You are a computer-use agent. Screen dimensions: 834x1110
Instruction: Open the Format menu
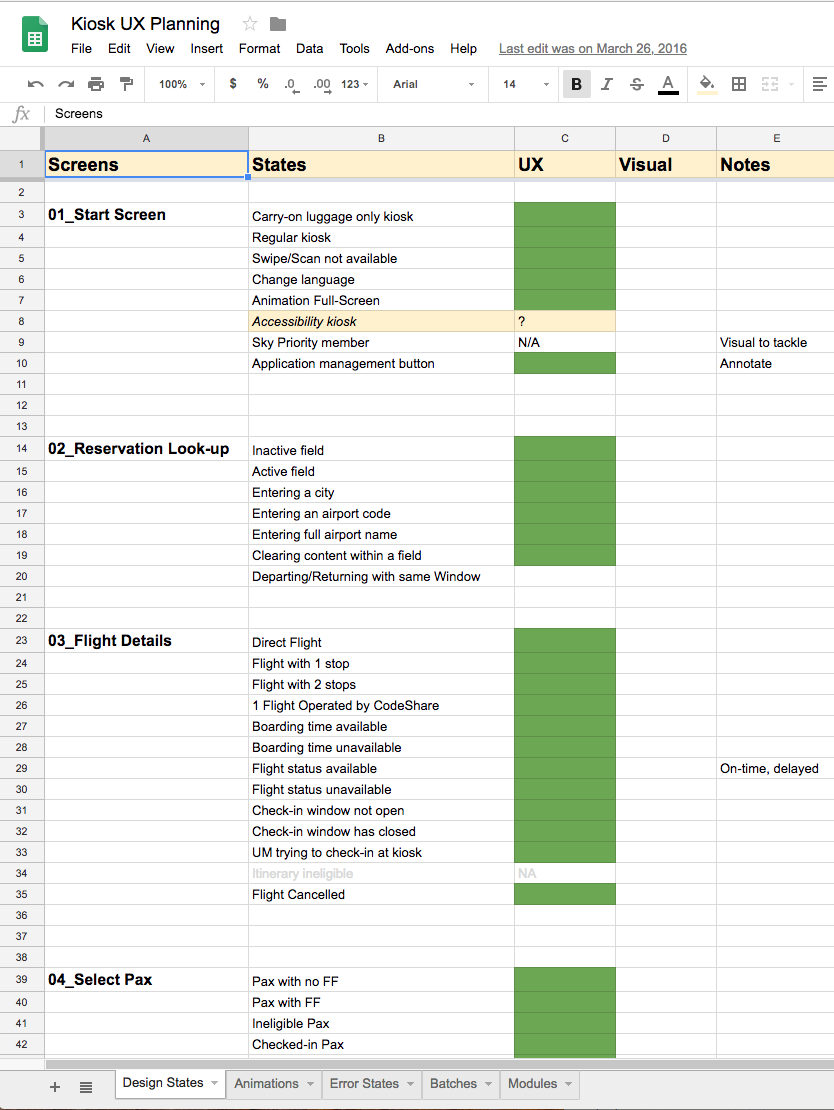(259, 48)
